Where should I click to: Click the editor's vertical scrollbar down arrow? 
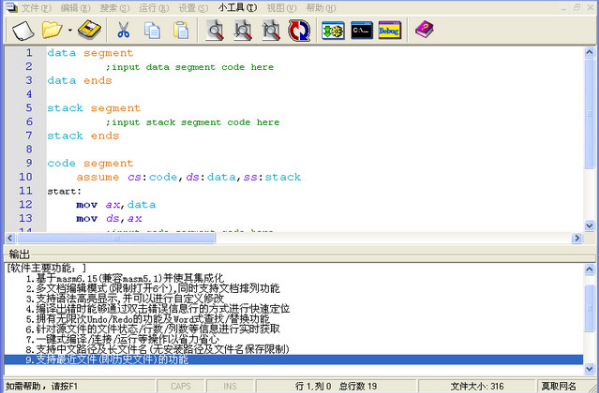tap(589, 226)
